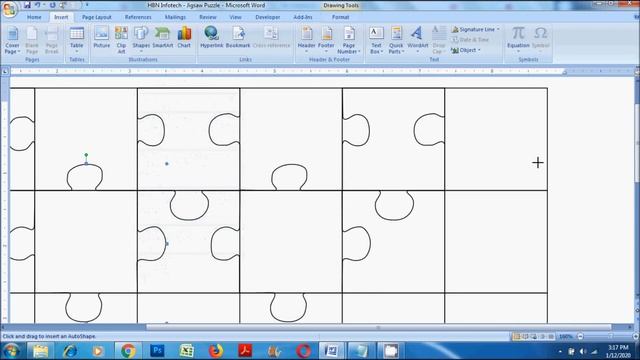Insert a Bookmark
Viewport: 640px width, 360px height.
238,38
